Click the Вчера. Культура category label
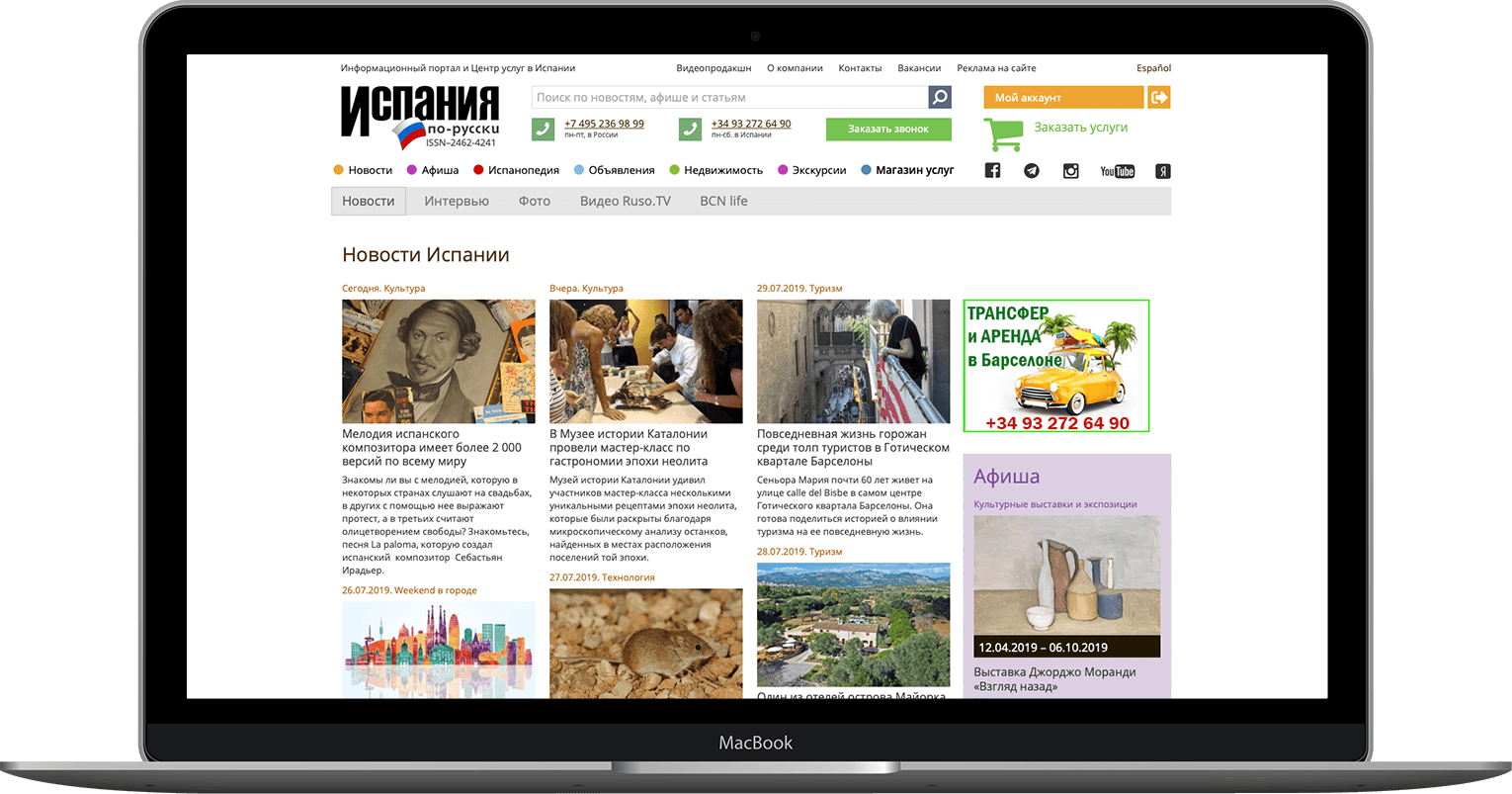The width and height of the screenshot is (1512, 794). [586, 289]
